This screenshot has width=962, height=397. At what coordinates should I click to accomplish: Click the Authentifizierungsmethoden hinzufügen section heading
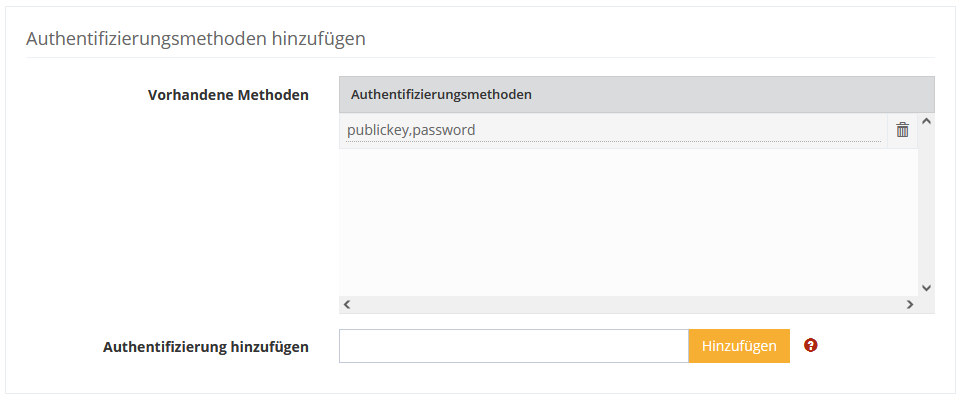pyautogui.click(x=196, y=39)
